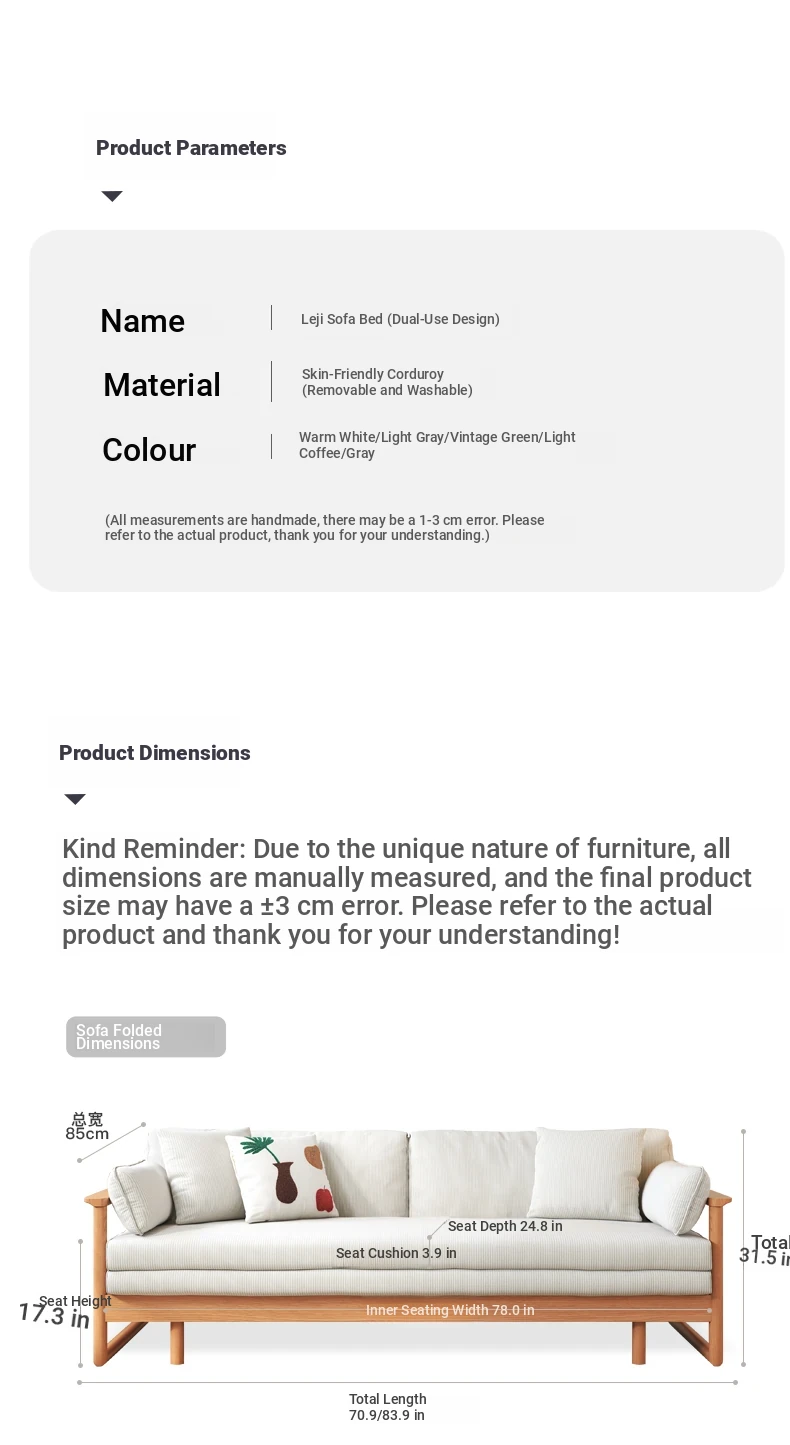Select the Sofa Folded Dimensions label
This screenshot has width=790, height=1445.
point(146,1037)
